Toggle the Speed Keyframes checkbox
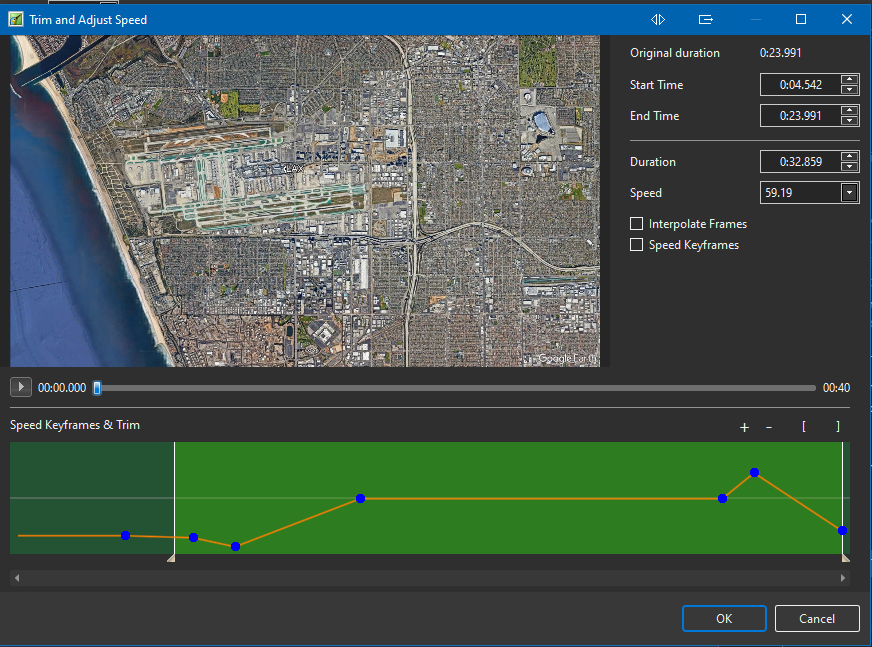Image resolution: width=872 pixels, height=647 pixels. (x=637, y=245)
